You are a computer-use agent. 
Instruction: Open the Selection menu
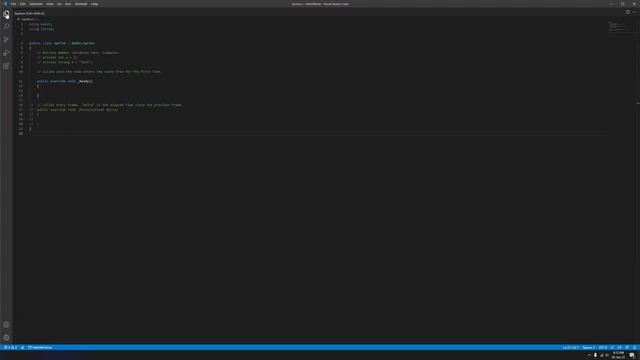click(x=36, y=4)
